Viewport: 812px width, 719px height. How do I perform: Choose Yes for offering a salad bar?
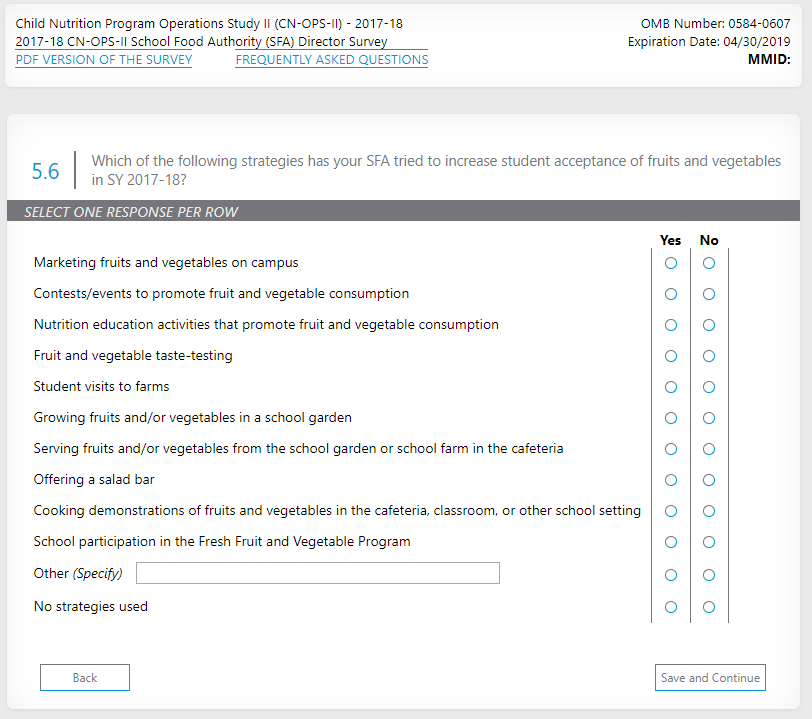point(671,480)
